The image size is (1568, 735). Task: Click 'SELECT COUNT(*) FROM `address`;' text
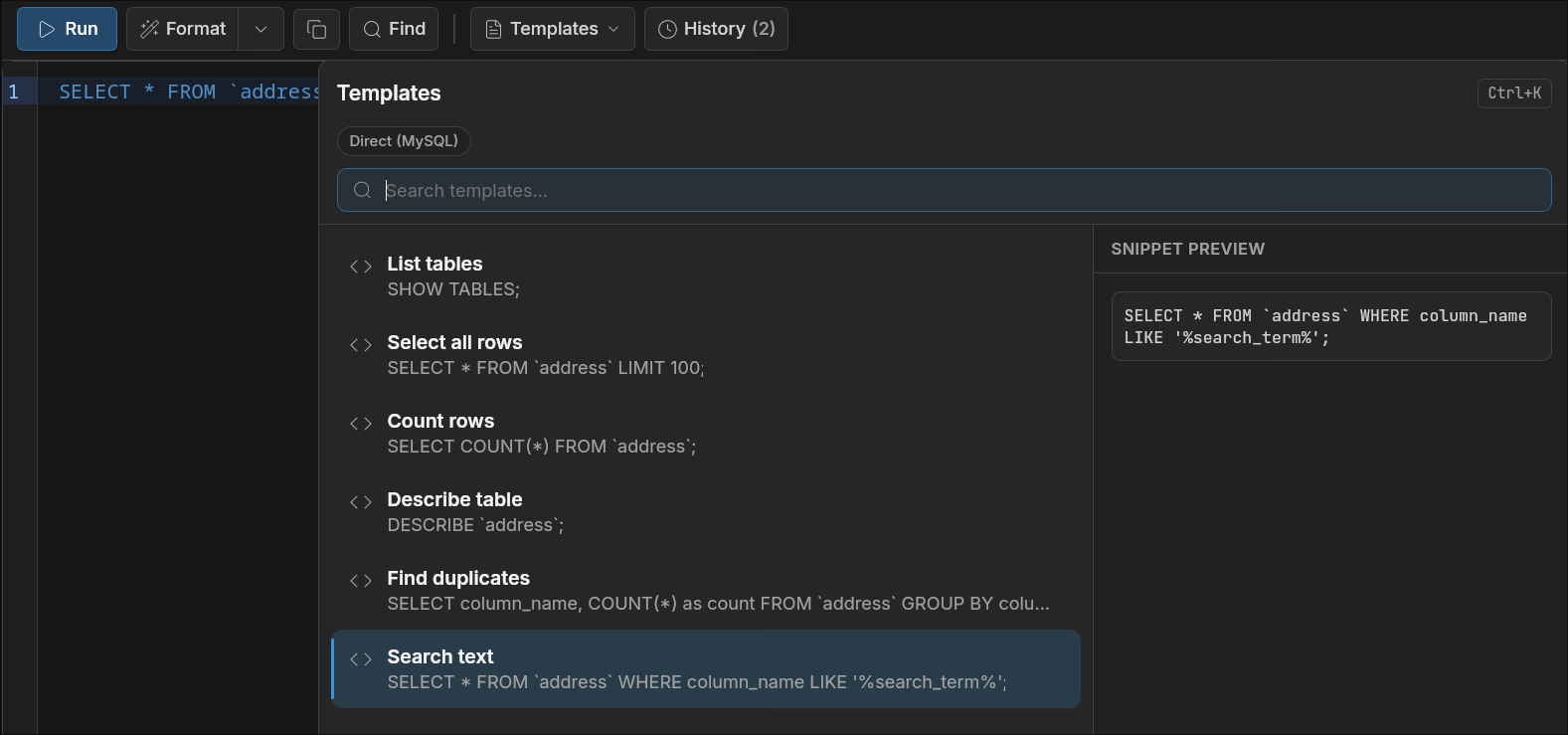(x=542, y=447)
